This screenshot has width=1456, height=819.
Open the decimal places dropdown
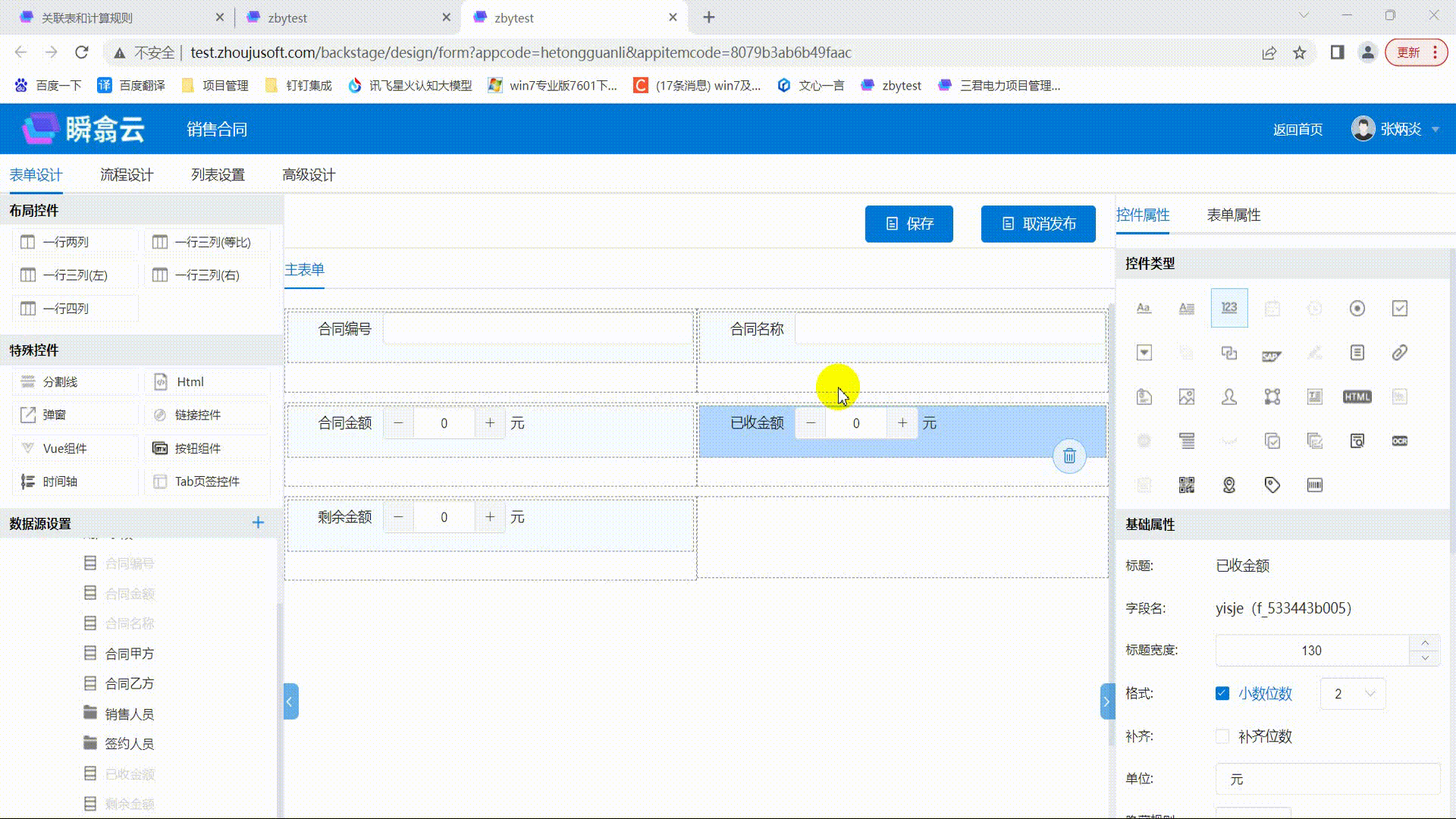(1352, 694)
